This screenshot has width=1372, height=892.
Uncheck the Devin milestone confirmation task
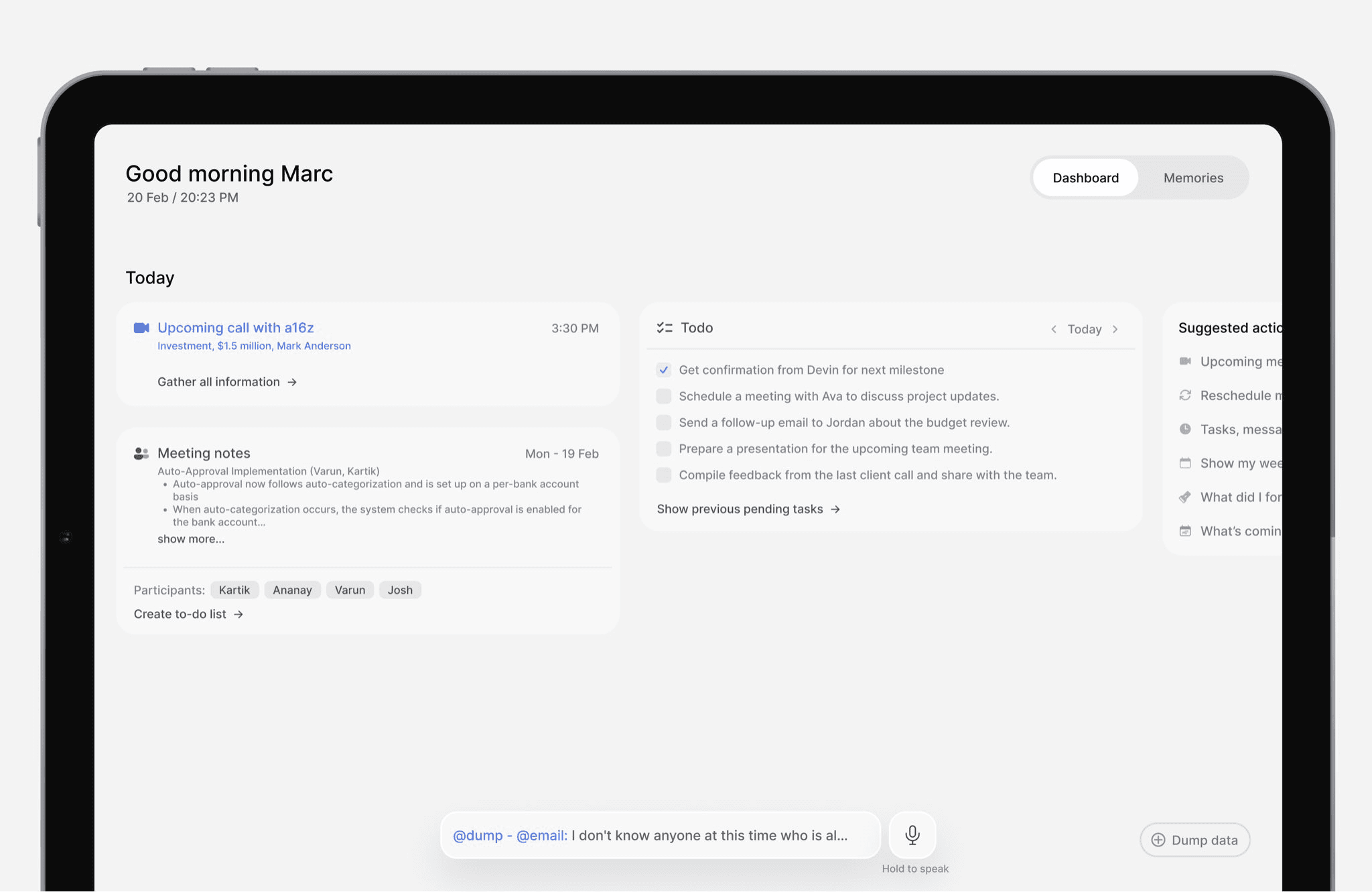tap(663, 369)
